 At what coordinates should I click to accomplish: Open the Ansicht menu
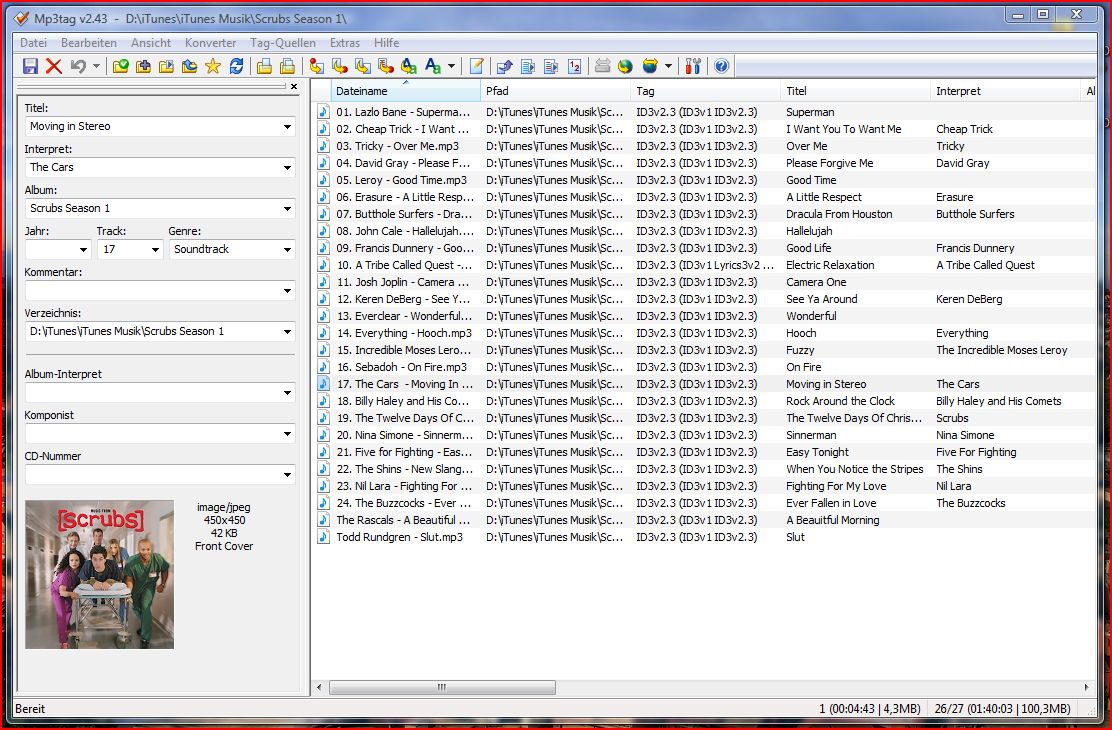click(x=151, y=43)
